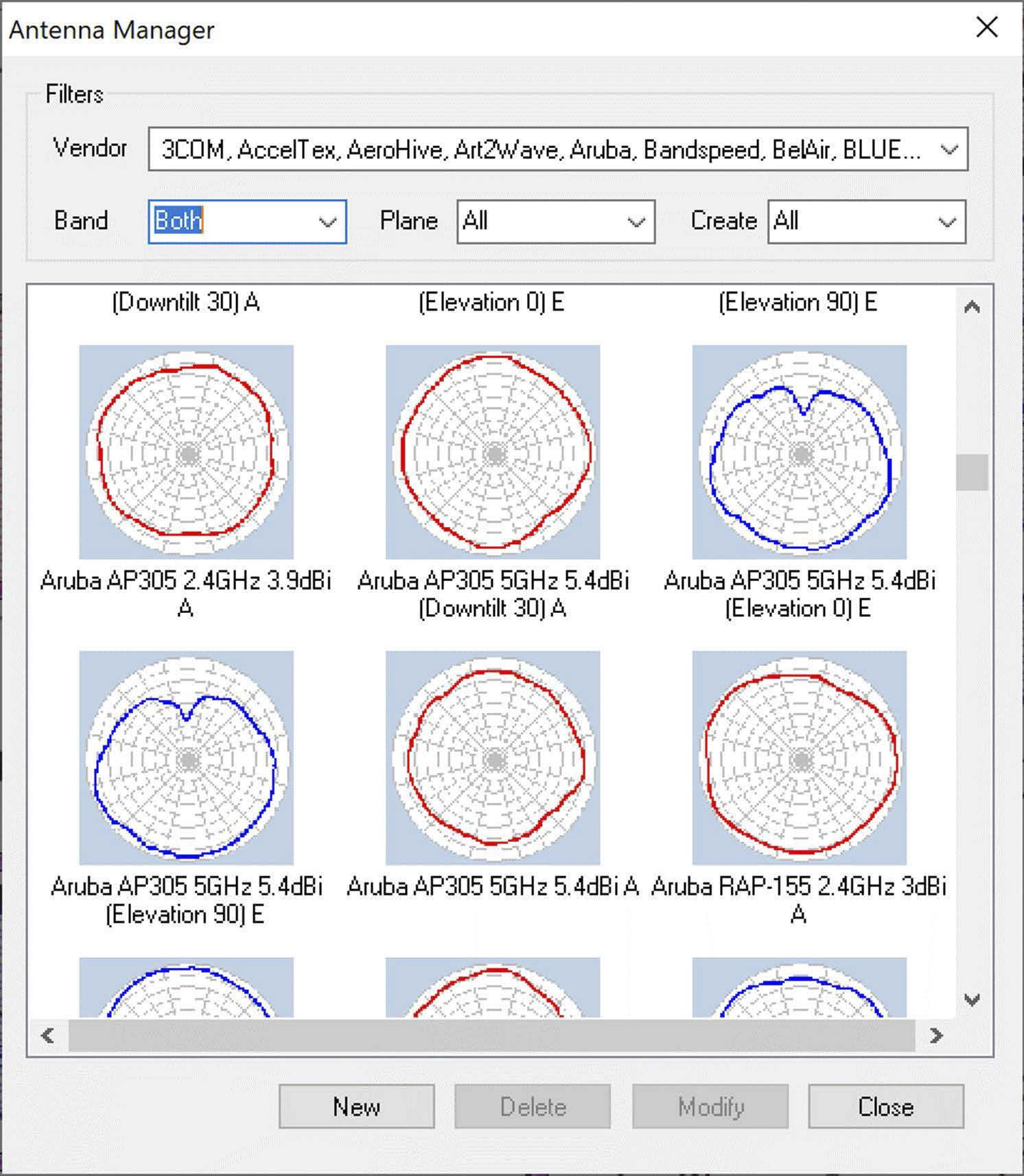This screenshot has height=1176, width=1024.
Task: Click the horizontal scrollbar left arrow
Action: point(47,1035)
